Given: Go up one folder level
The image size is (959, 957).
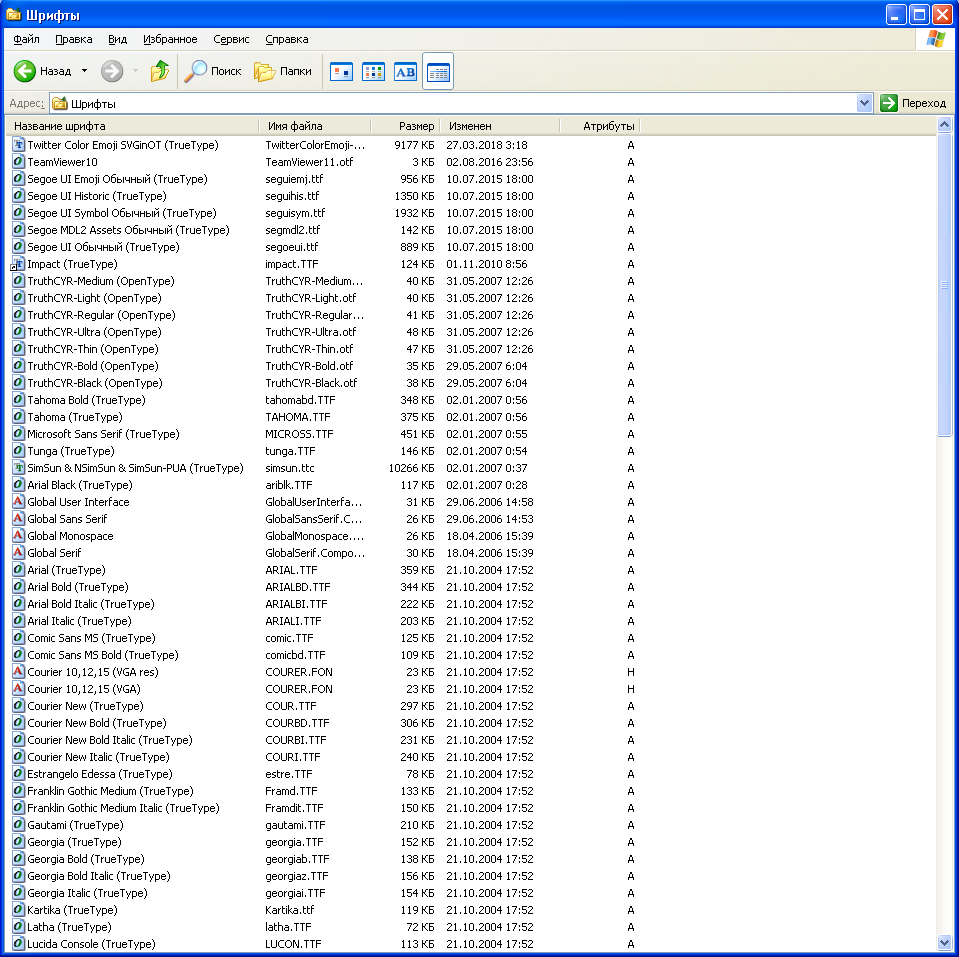Looking at the screenshot, I should (x=160, y=71).
